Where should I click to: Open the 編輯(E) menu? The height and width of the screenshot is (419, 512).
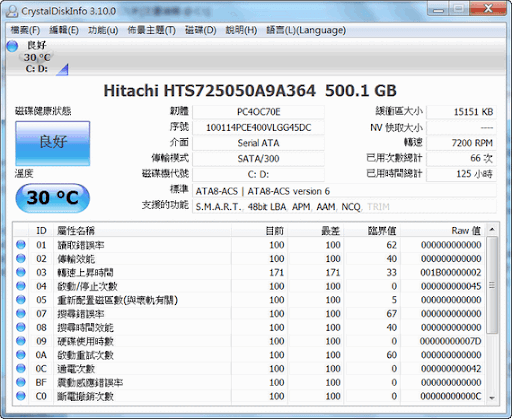click(64, 30)
